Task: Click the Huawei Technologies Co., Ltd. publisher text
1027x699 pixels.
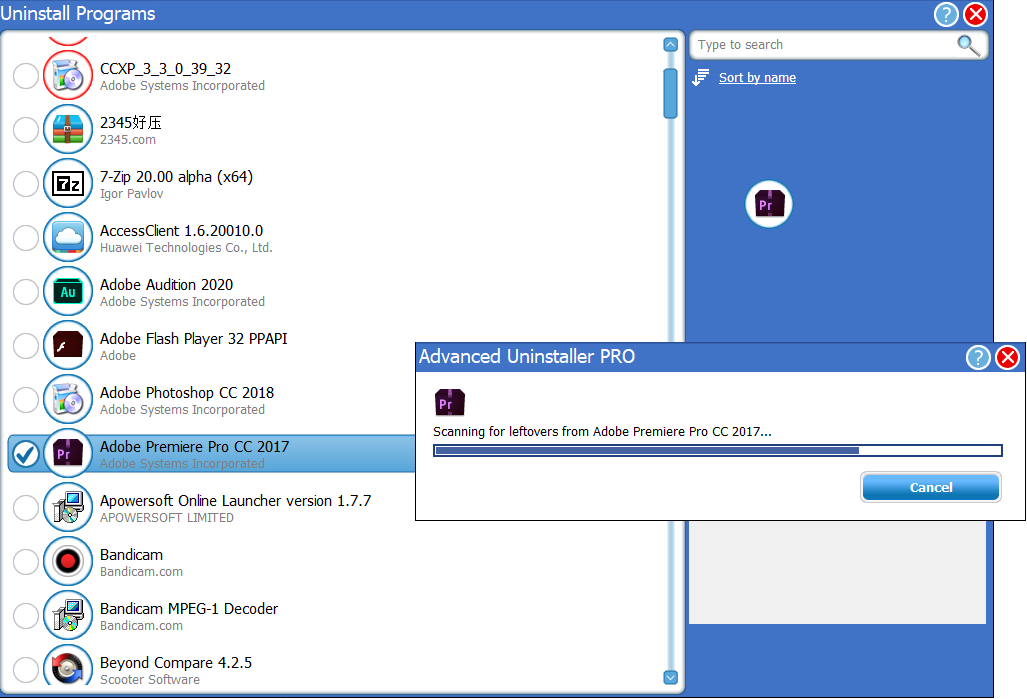Action: coord(186,248)
